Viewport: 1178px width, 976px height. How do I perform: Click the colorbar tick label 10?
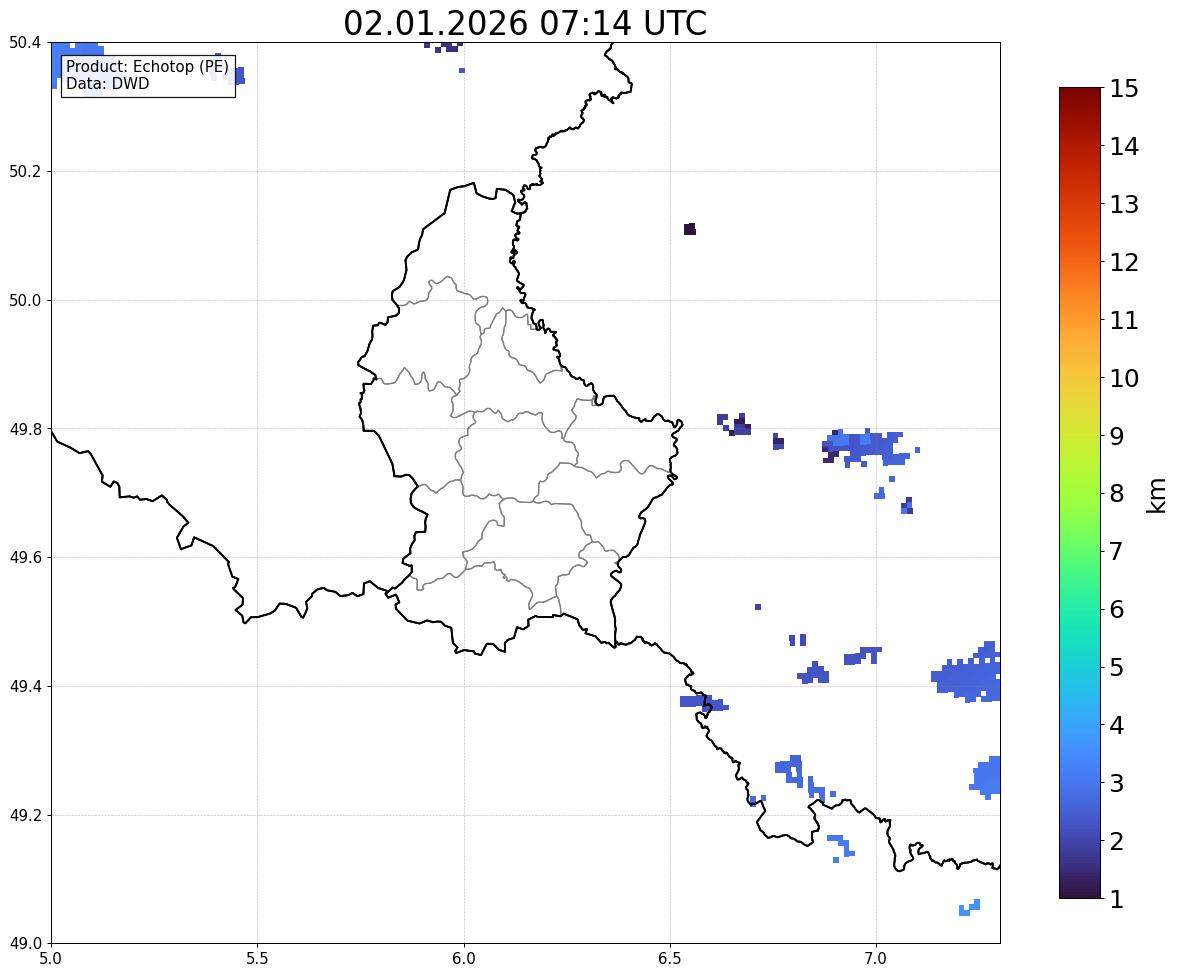(1124, 378)
